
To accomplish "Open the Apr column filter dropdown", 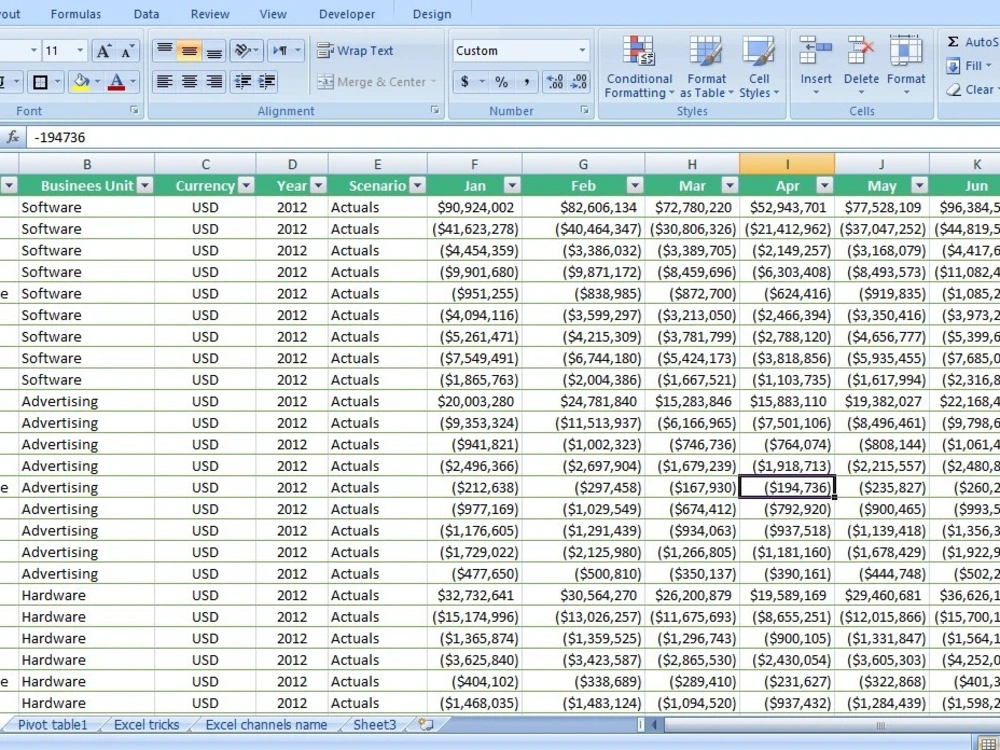I will 825,186.
